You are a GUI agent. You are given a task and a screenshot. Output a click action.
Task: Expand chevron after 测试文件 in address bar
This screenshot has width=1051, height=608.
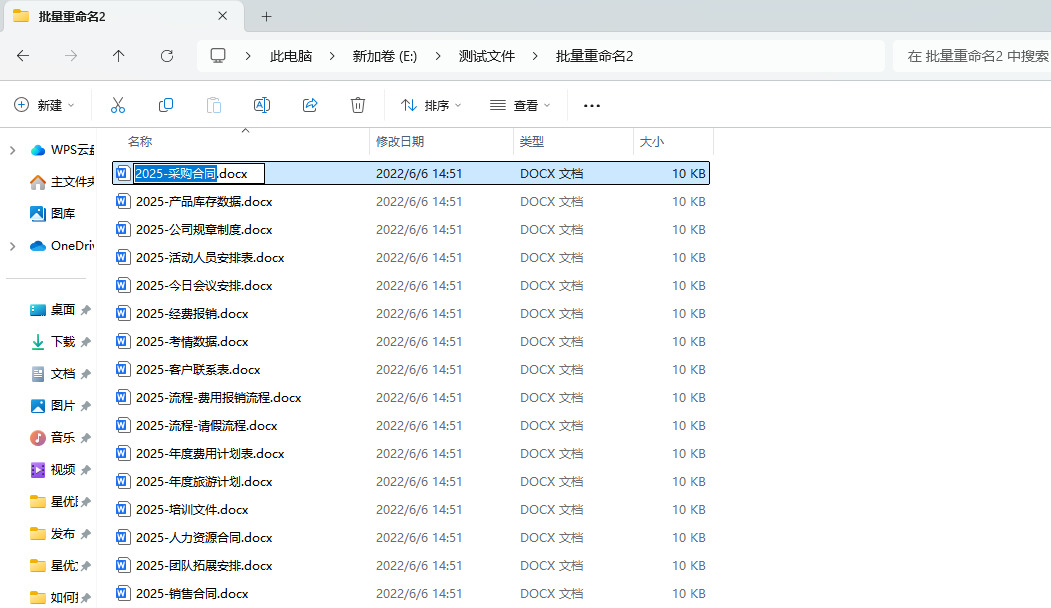coord(535,56)
